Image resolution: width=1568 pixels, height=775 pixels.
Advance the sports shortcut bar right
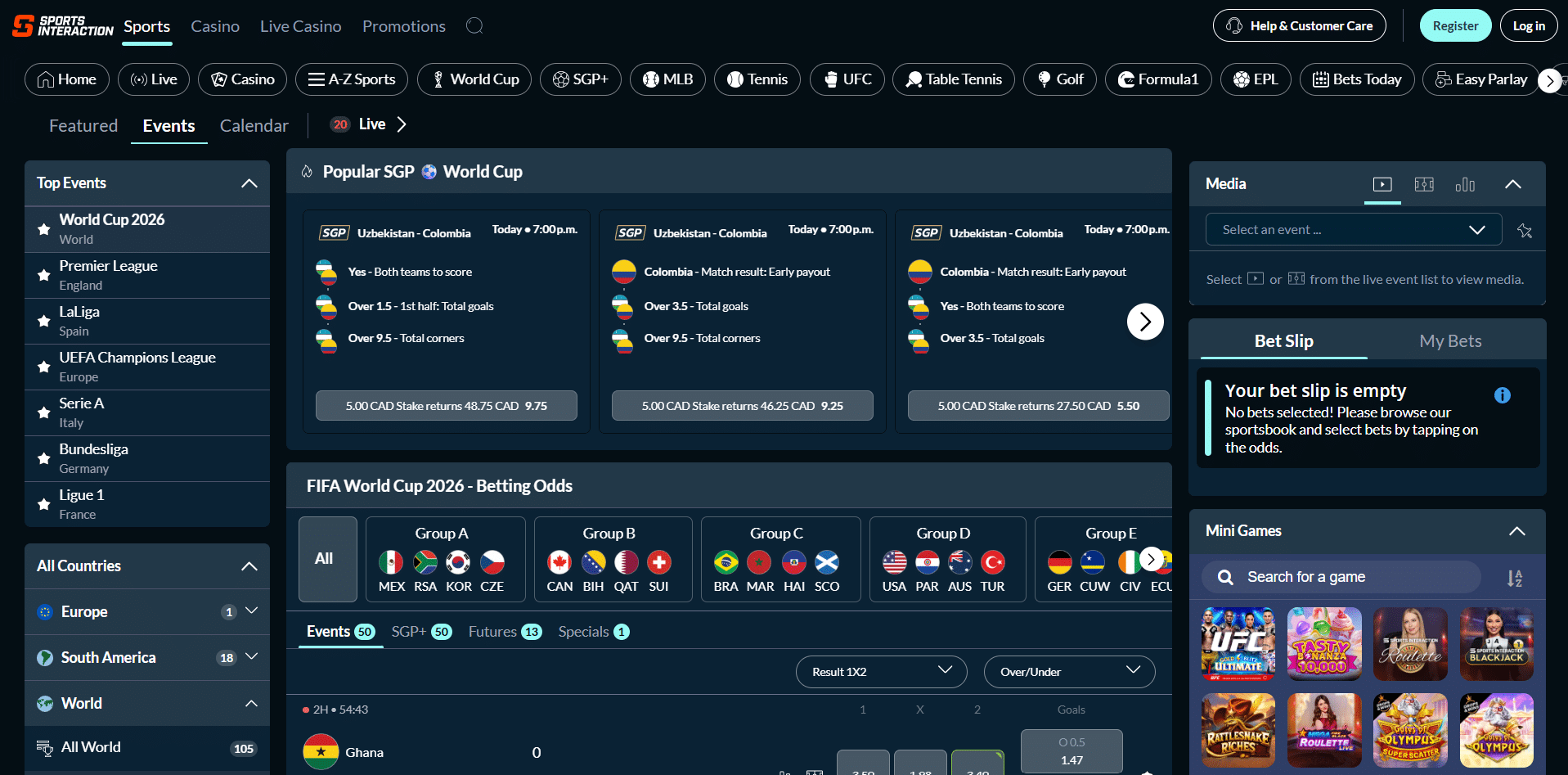click(x=1550, y=81)
